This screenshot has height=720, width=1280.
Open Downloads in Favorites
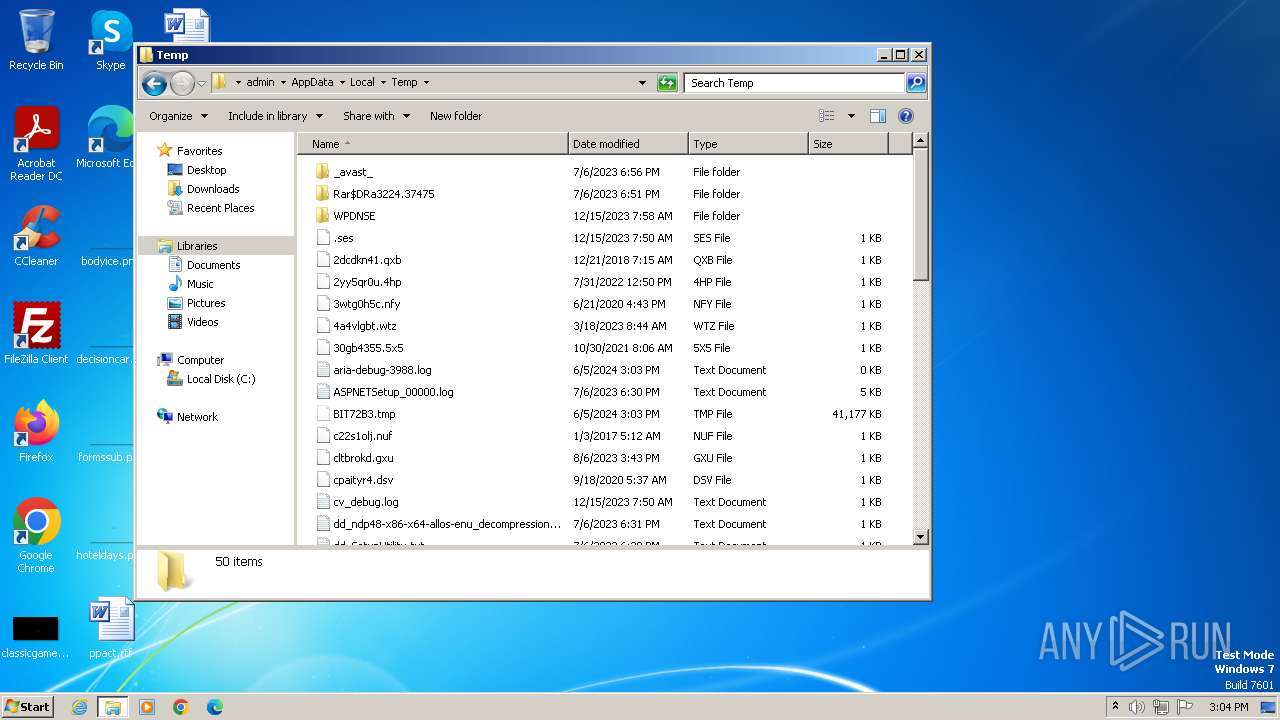click(x=212, y=189)
